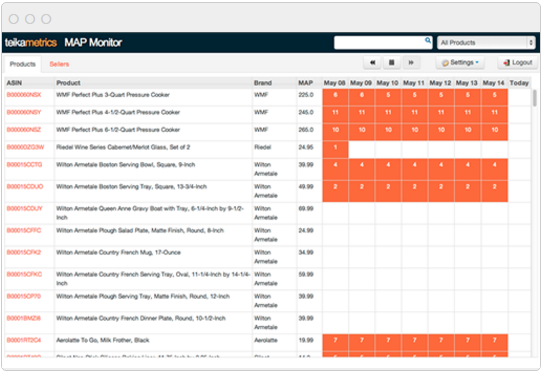Open the Riedel Wine glass ASIN link
The image size is (544, 373).
coord(25,147)
